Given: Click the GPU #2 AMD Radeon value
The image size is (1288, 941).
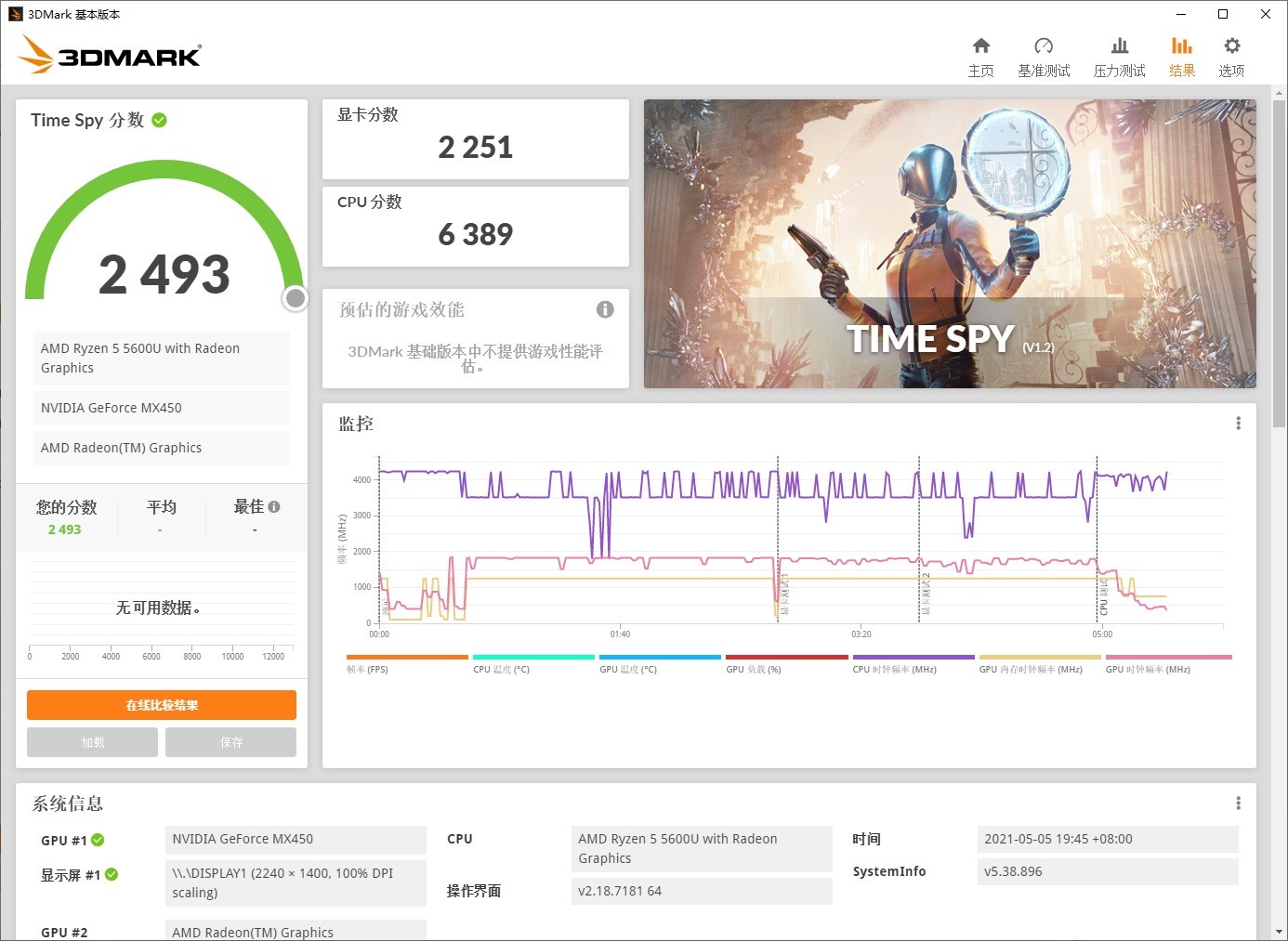Looking at the screenshot, I should (296, 931).
